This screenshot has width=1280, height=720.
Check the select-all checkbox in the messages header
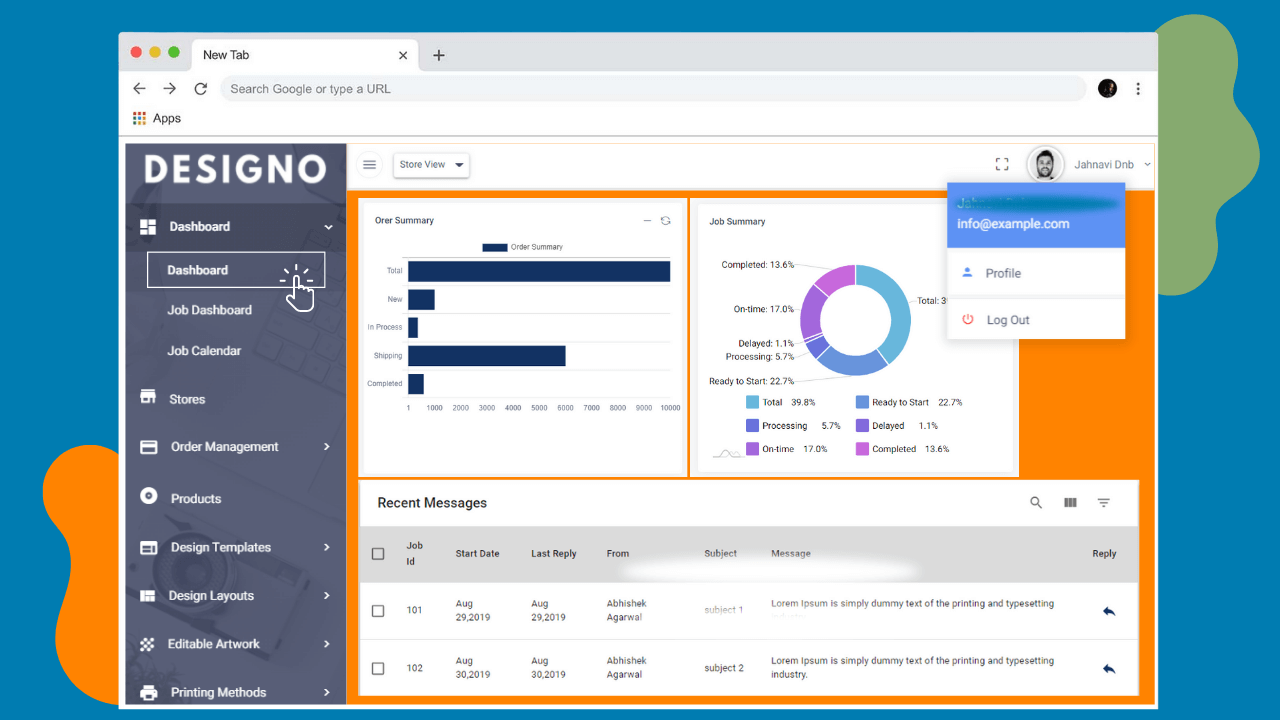pos(378,553)
